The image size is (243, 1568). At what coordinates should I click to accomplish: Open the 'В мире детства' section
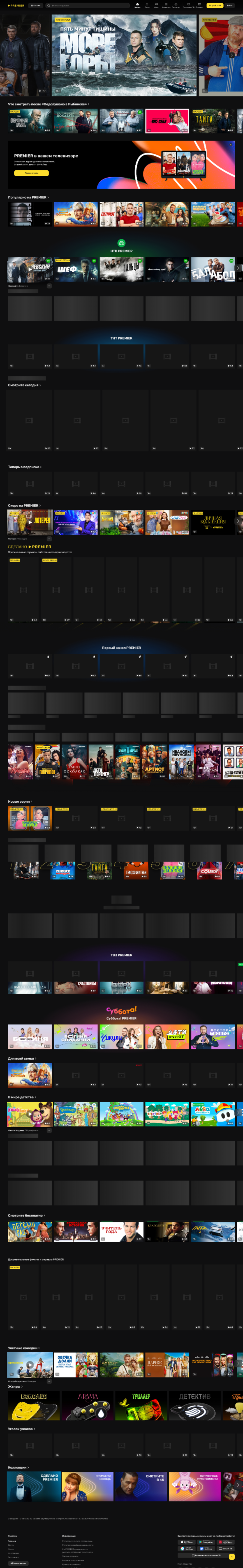[x=22, y=1097]
